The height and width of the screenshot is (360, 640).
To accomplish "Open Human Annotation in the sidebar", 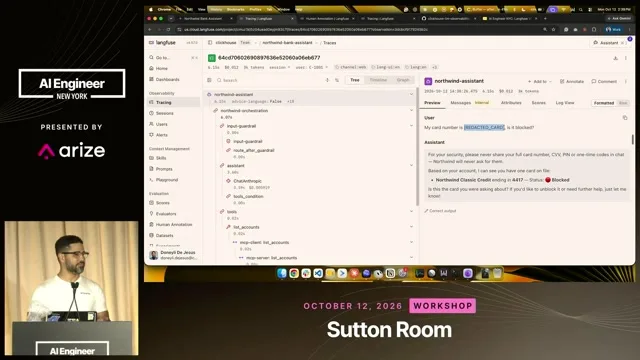I will [x=173, y=224].
